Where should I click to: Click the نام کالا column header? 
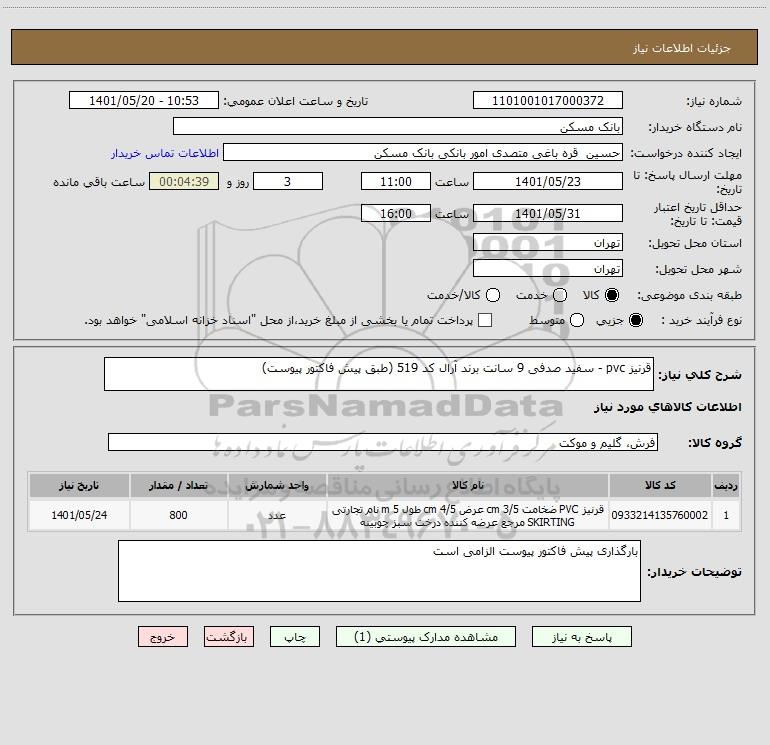click(x=468, y=485)
